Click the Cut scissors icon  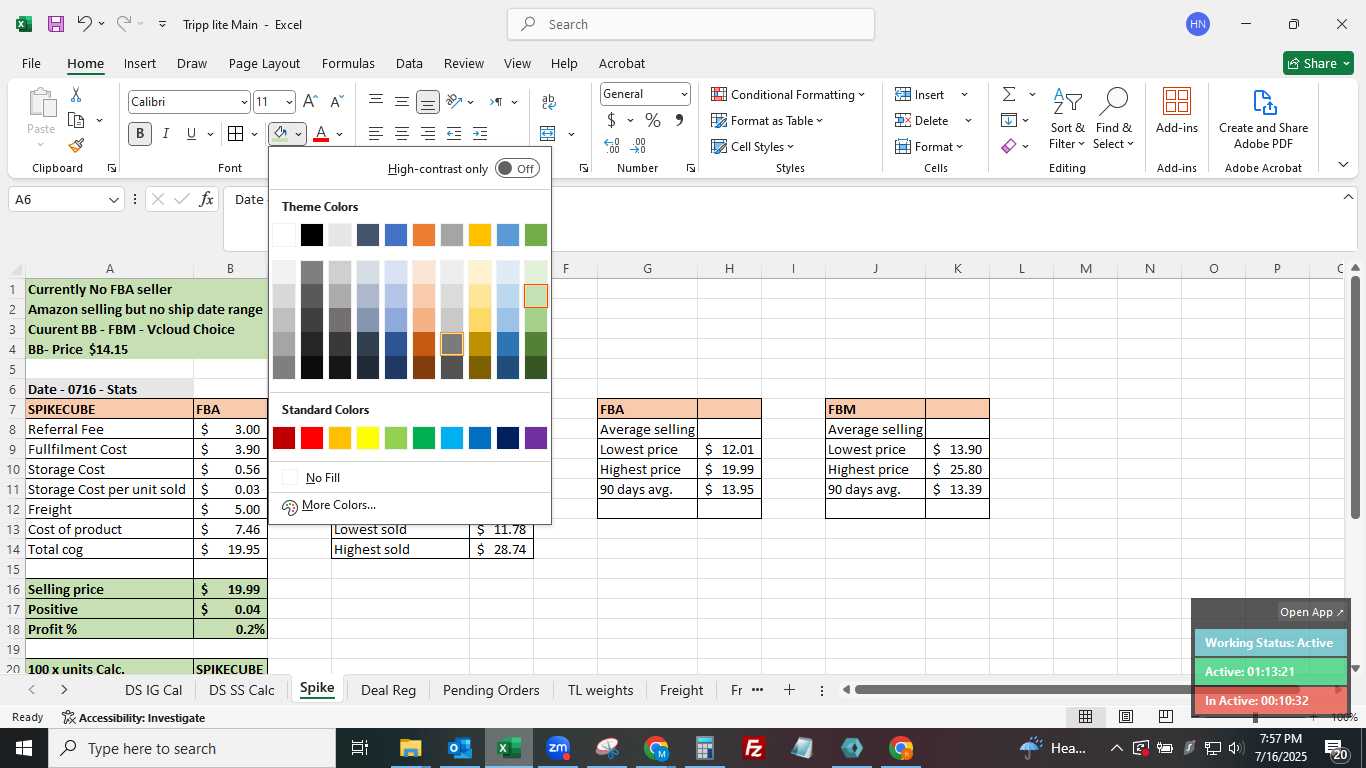tap(76, 95)
